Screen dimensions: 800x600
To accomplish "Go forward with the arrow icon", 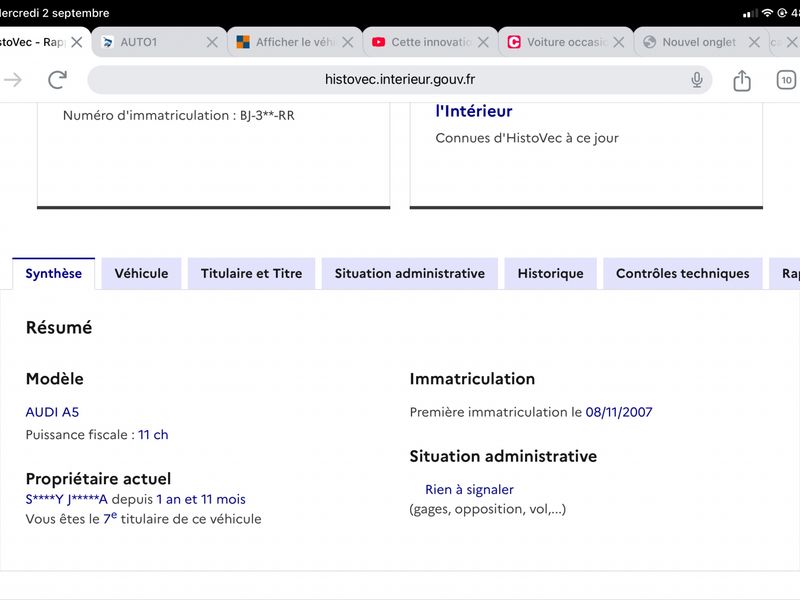I will [x=13, y=80].
